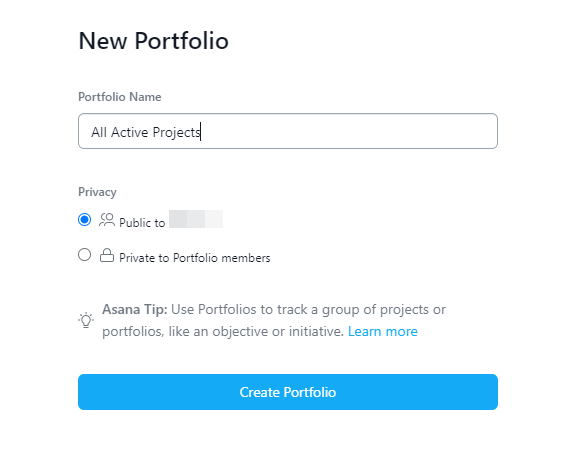
Task: Click the 'Portfolio Name' field label
Action: (120, 97)
